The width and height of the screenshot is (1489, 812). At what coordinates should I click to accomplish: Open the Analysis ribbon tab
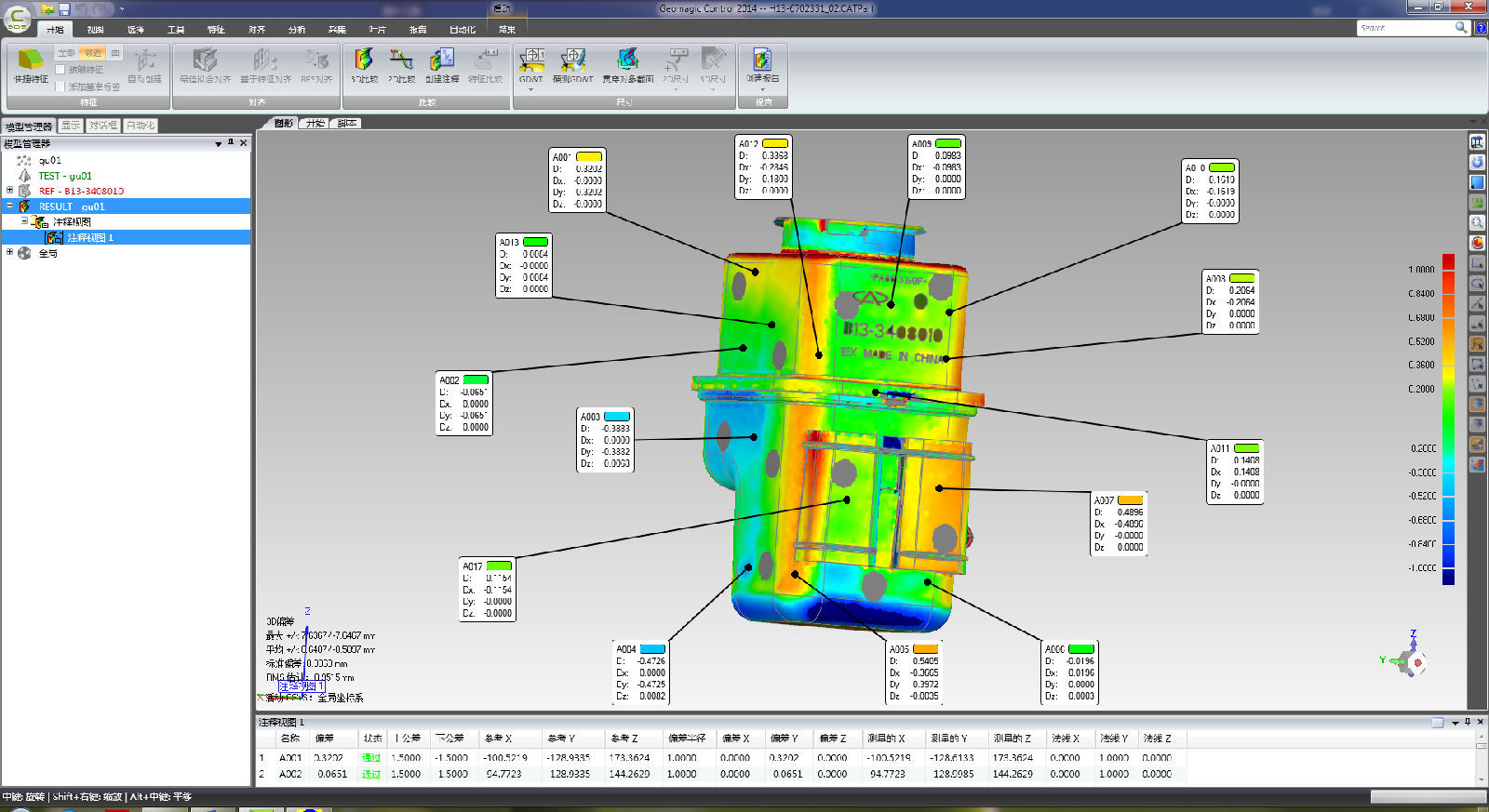tap(297, 30)
